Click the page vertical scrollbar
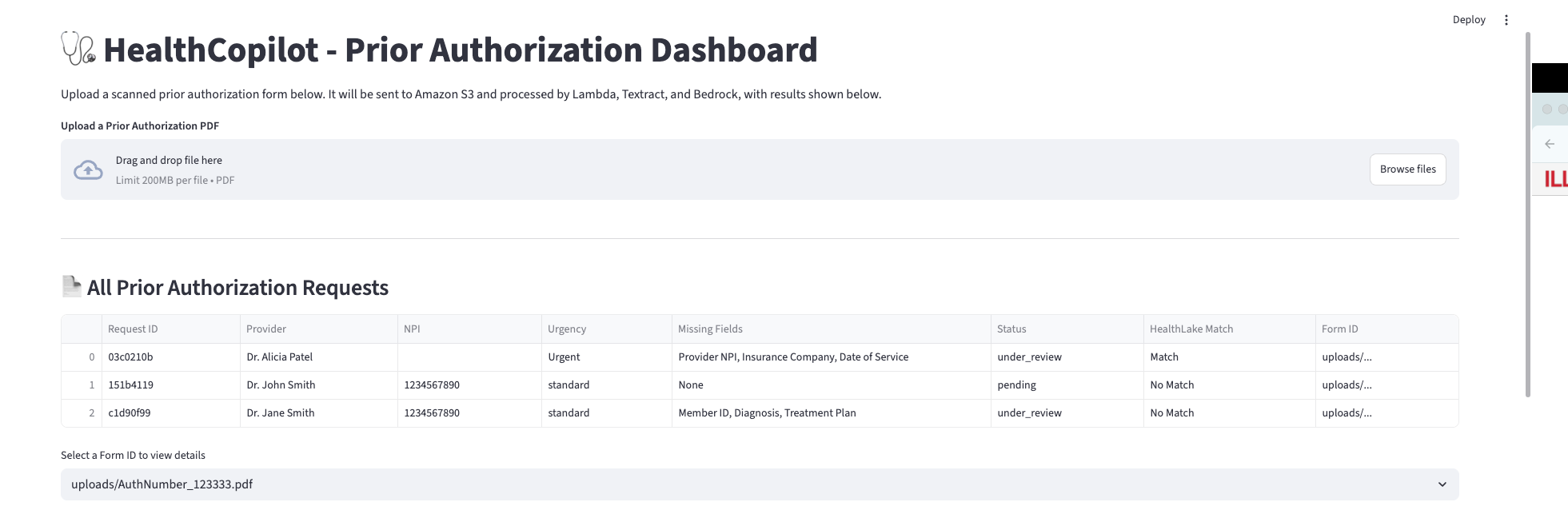The height and width of the screenshot is (522, 1568). click(x=1527, y=214)
